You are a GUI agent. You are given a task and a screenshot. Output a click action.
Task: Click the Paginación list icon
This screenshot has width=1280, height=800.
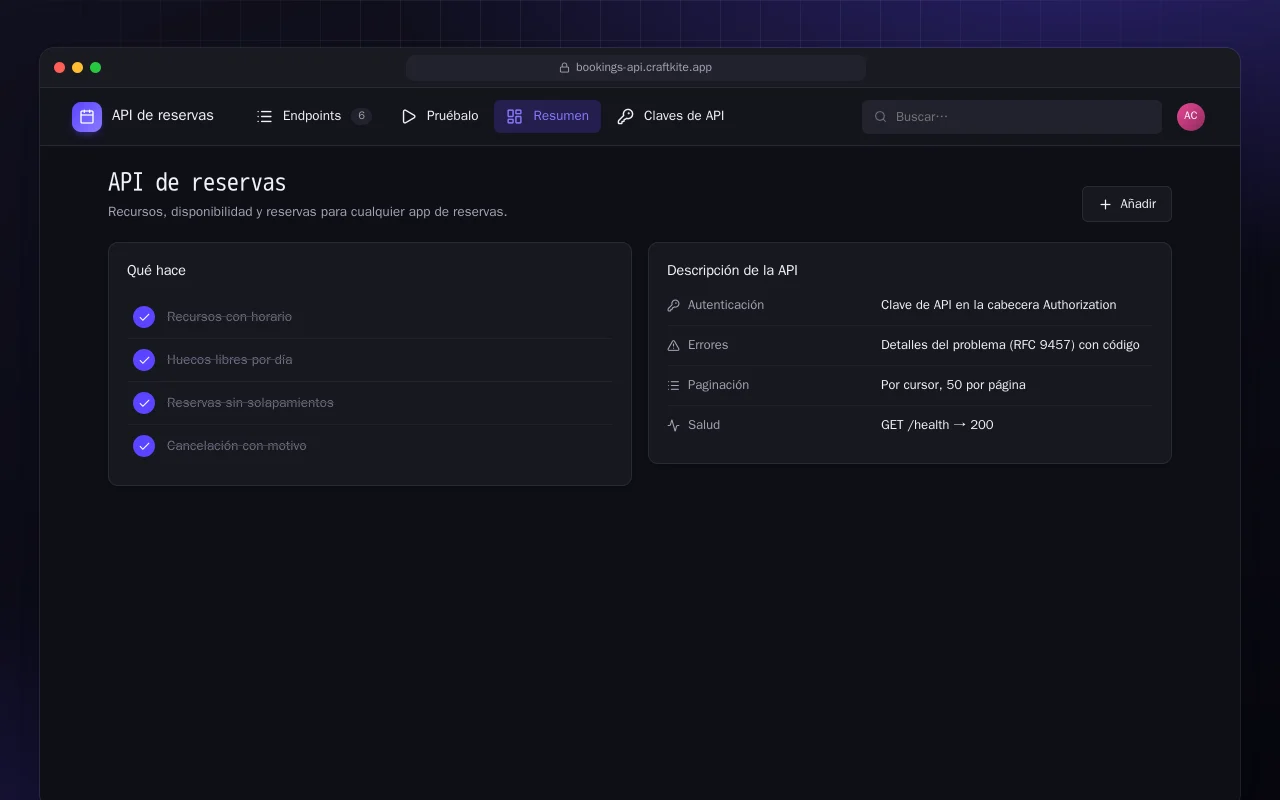pyautogui.click(x=673, y=385)
